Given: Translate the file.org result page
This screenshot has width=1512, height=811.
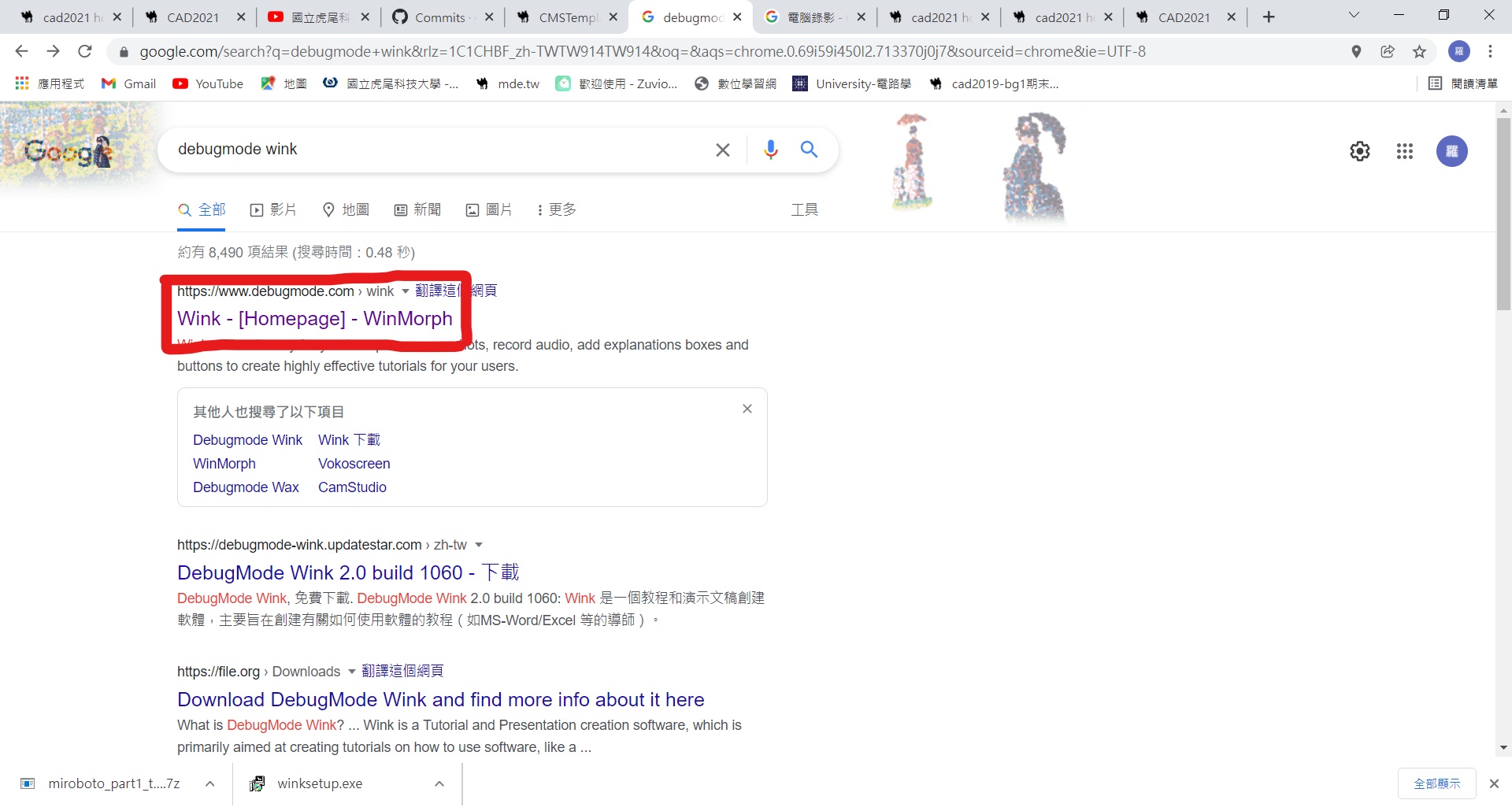Looking at the screenshot, I should [x=402, y=671].
